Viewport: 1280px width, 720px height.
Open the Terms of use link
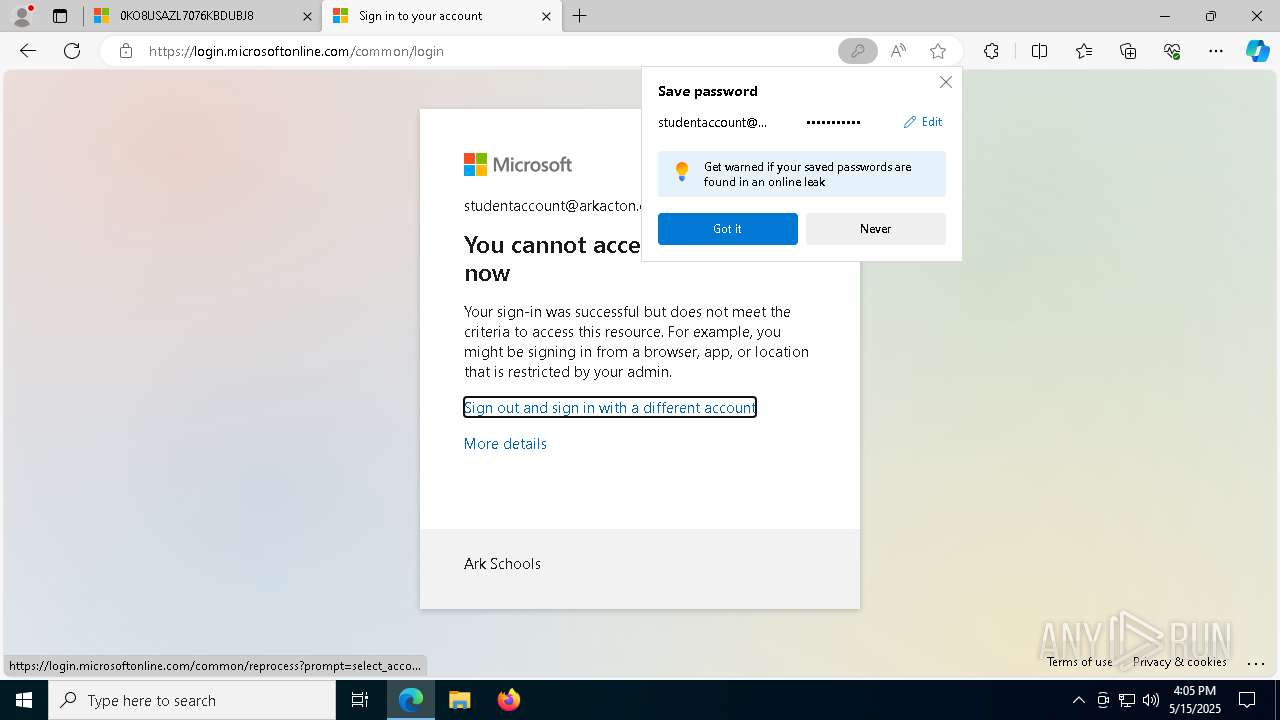[1079, 662]
